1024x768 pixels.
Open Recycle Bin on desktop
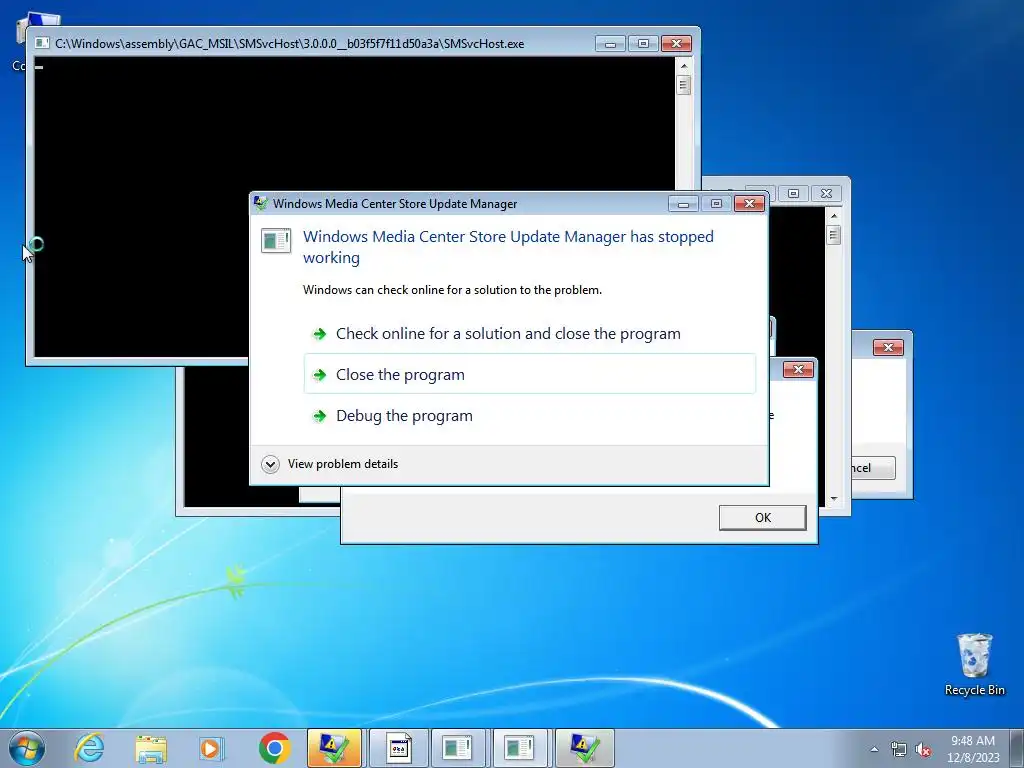pos(974,664)
